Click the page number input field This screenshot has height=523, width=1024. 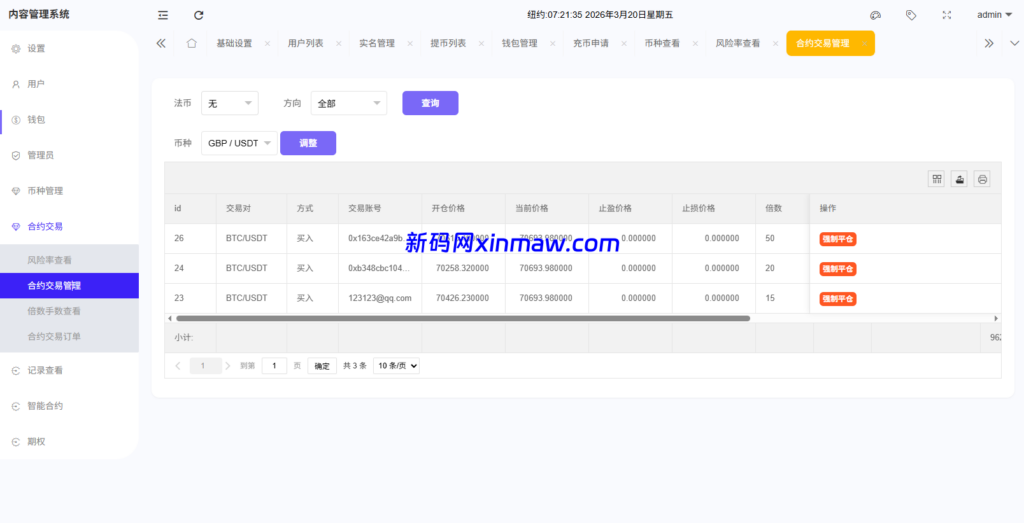pyautogui.click(x=274, y=366)
